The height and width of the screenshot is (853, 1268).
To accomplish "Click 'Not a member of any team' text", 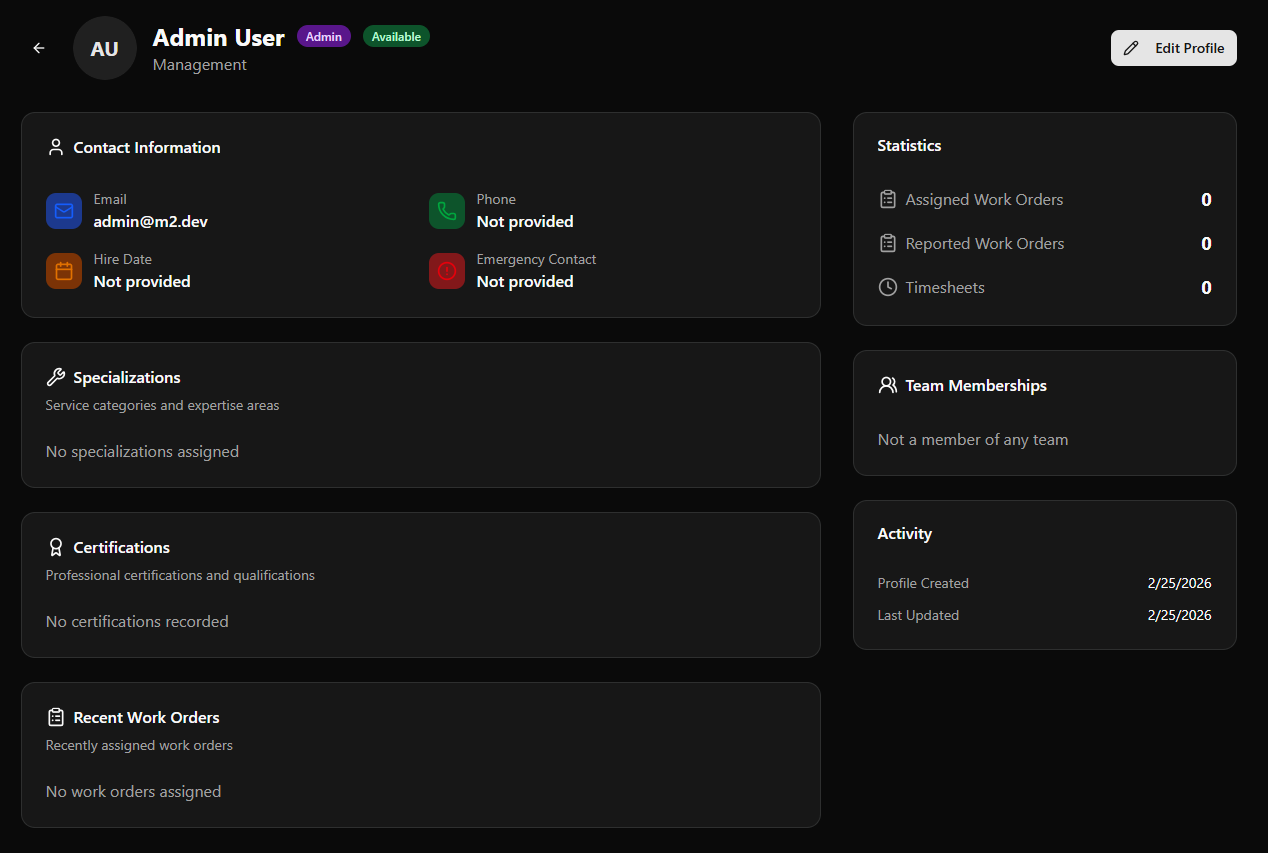I will [973, 439].
